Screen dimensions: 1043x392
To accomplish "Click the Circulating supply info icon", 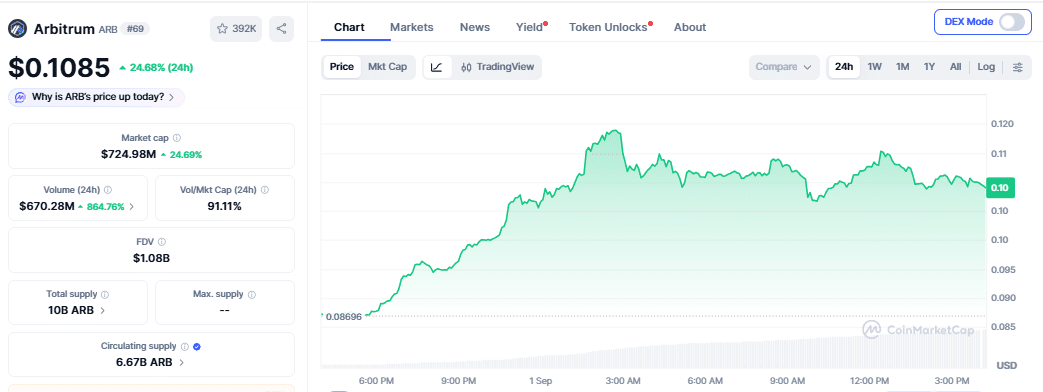I will pyautogui.click(x=184, y=346).
